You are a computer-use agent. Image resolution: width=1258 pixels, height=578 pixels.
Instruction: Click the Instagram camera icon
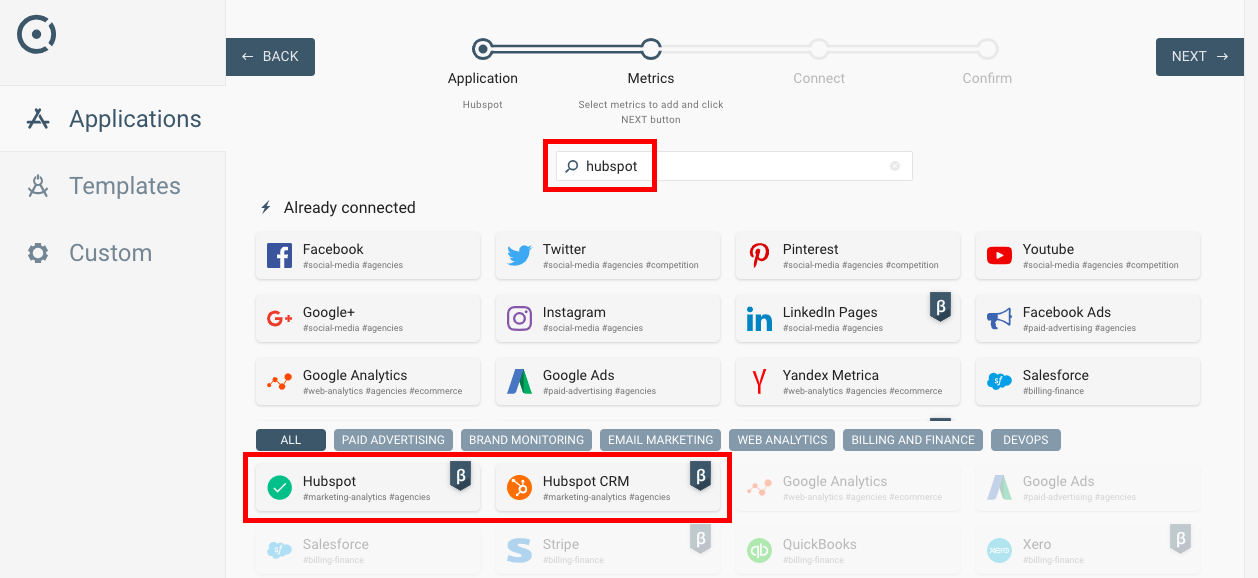(519, 319)
